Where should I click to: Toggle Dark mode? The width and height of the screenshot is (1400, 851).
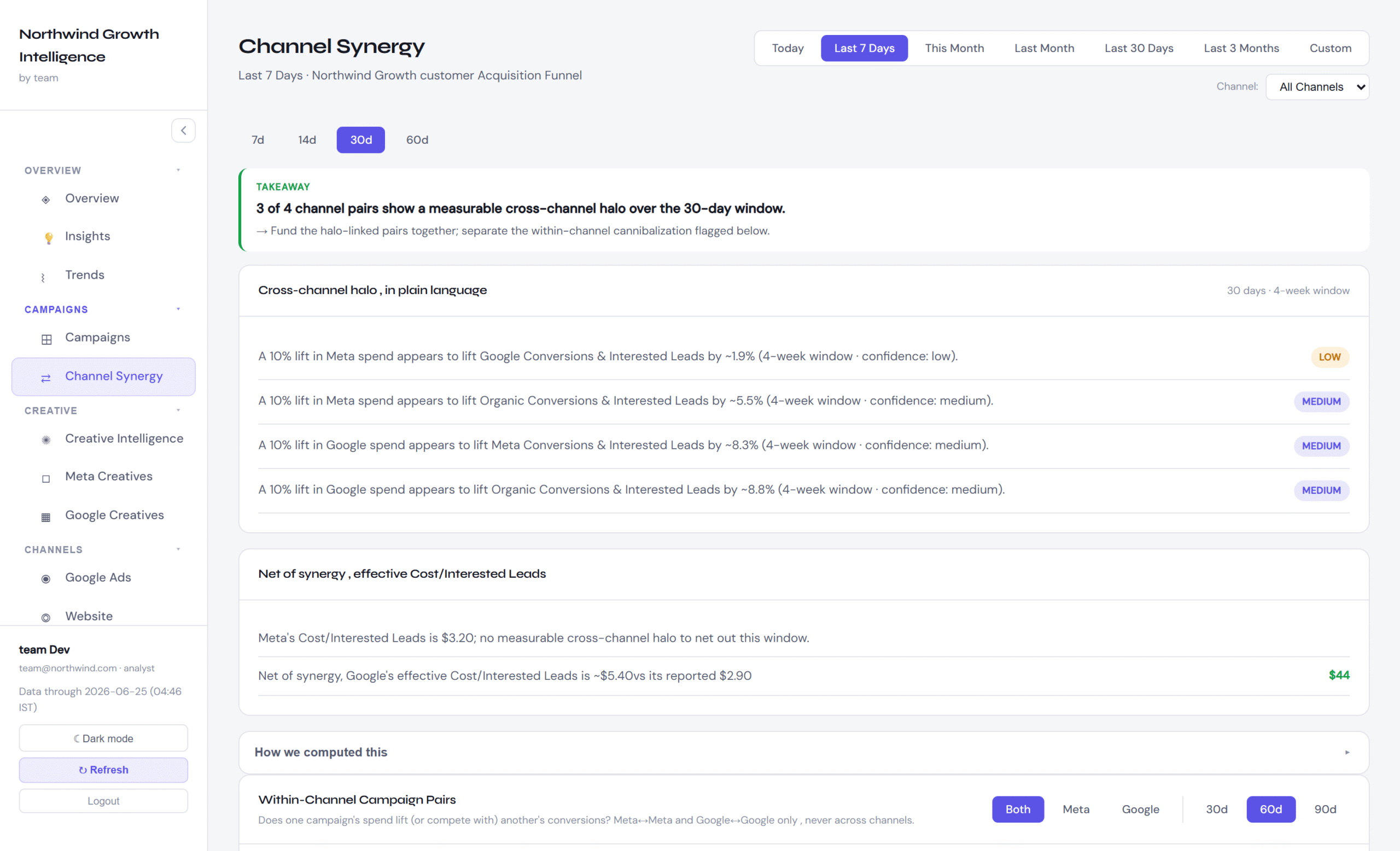[x=103, y=738]
